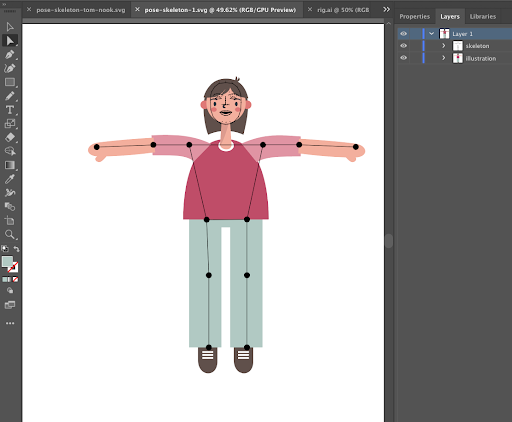Expand the skeleton sublayer

(x=444, y=46)
